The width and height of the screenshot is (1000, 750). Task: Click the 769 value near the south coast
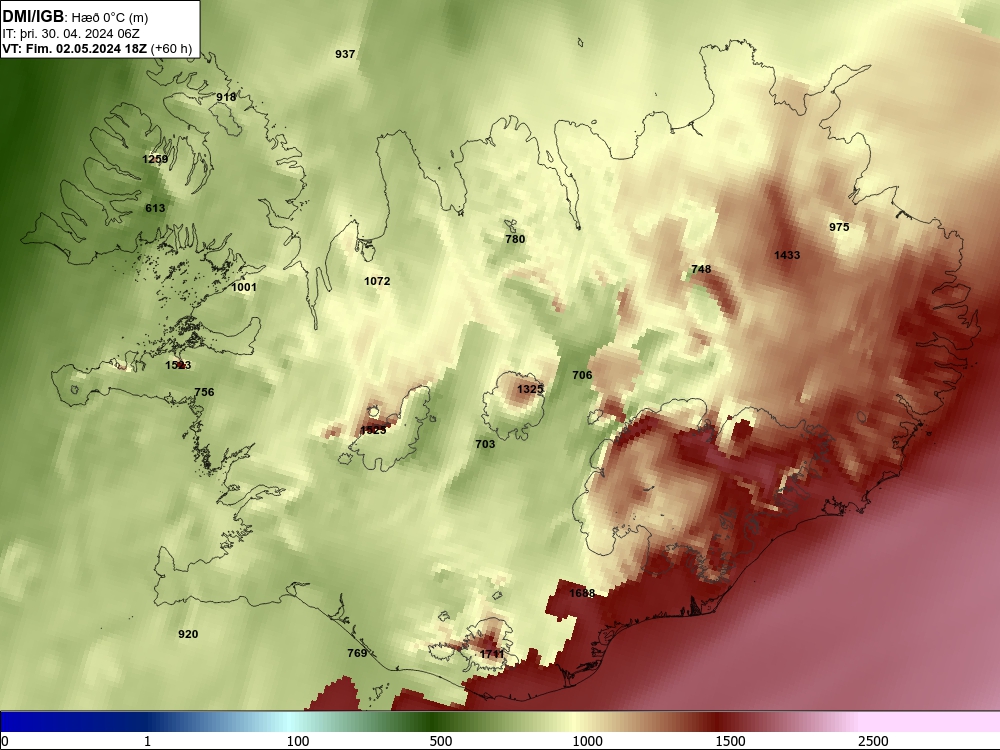point(357,653)
